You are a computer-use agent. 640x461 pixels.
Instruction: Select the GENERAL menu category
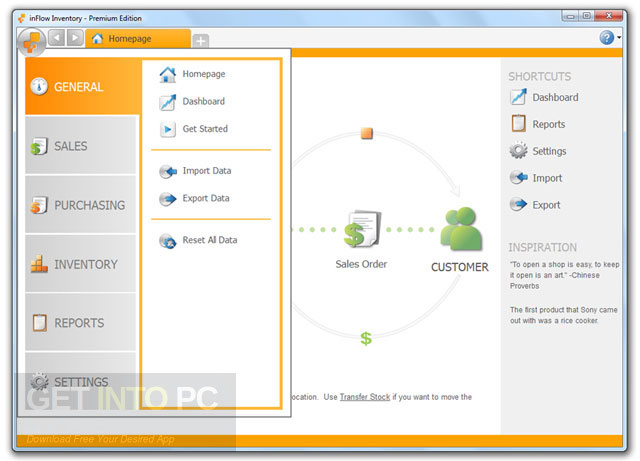pyautogui.click(x=83, y=87)
